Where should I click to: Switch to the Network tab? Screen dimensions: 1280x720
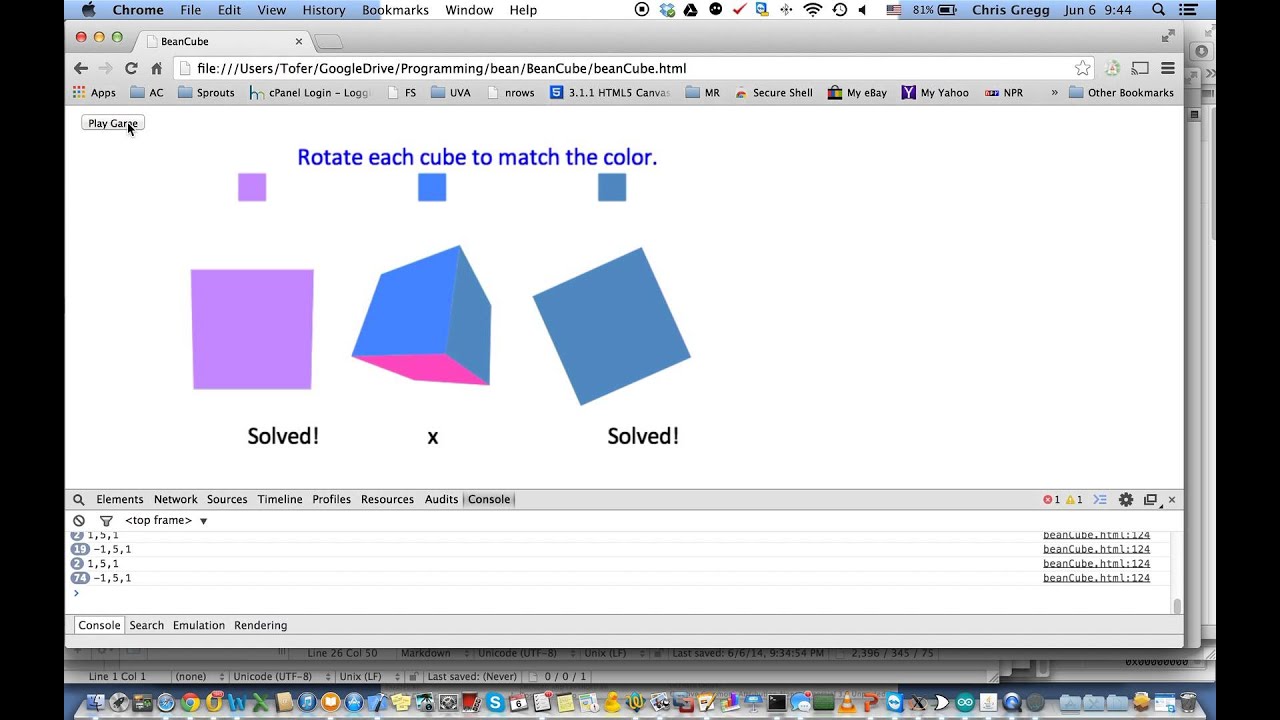(175, 499)
